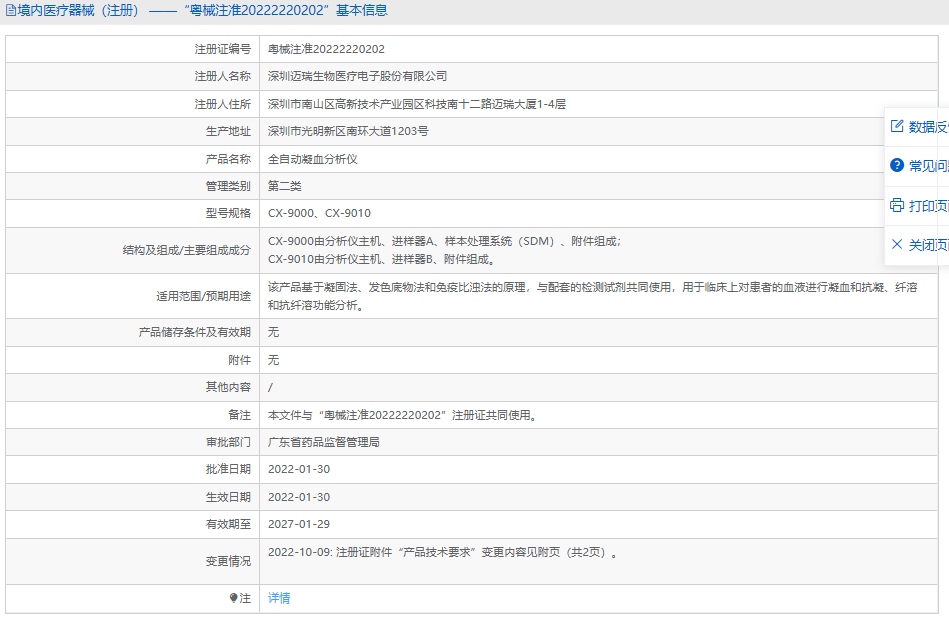Screen dimensions: 949x619
Task: Open the 常见问题 side link
Action: [928, 166]
